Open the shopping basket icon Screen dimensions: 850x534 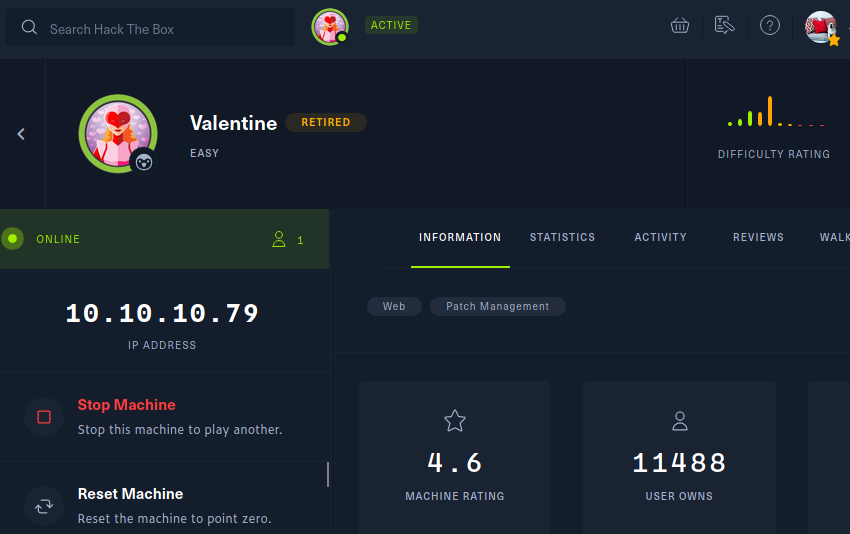[x=680, y=25]
